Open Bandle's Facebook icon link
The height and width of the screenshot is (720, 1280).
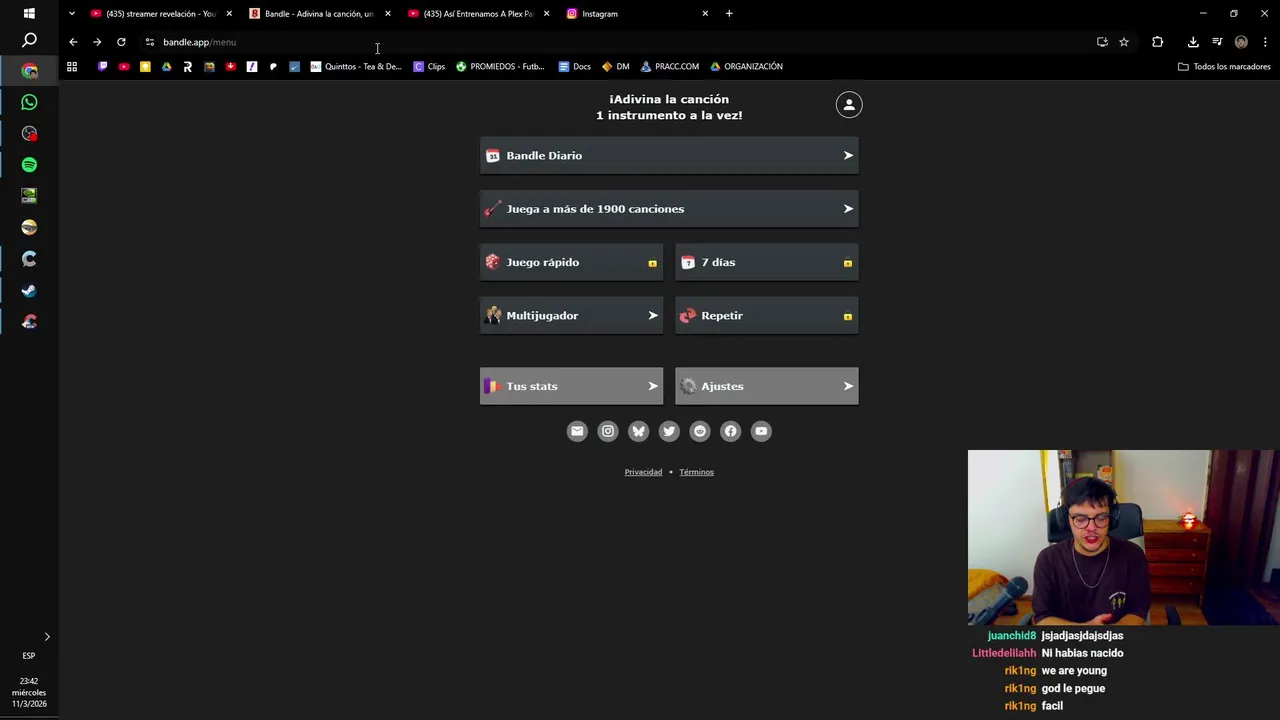point(731,431)
